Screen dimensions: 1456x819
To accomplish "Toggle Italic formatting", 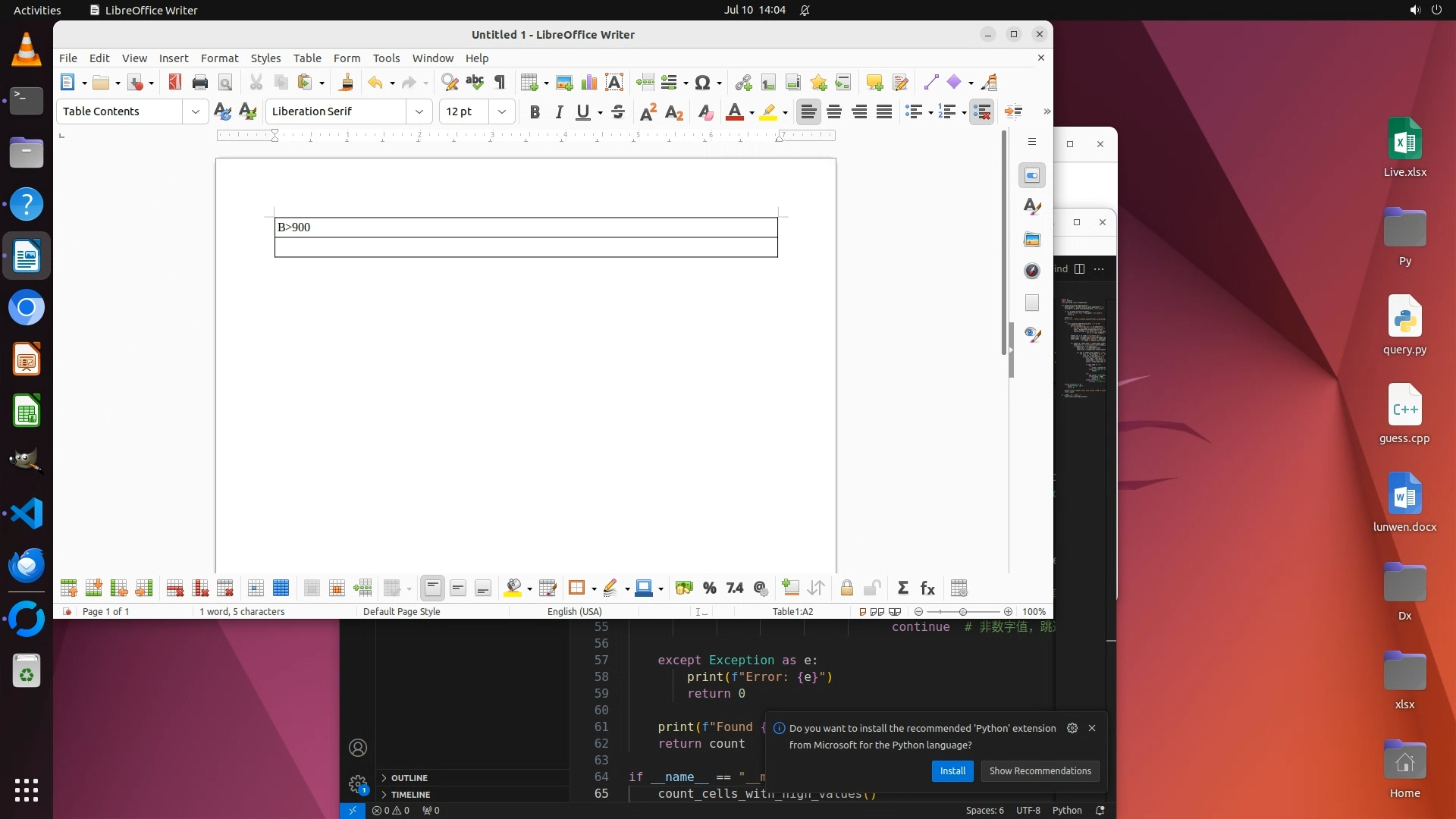I will pyautogui.click(x=559, y=112).
